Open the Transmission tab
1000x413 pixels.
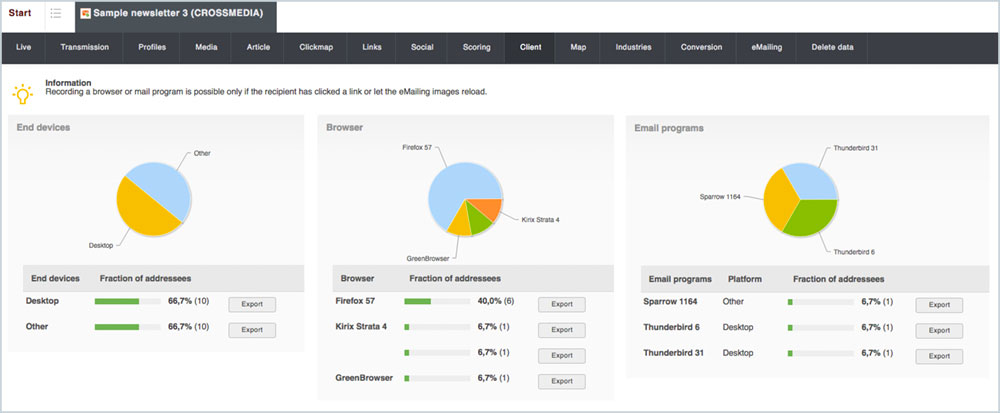coord(84,47)
